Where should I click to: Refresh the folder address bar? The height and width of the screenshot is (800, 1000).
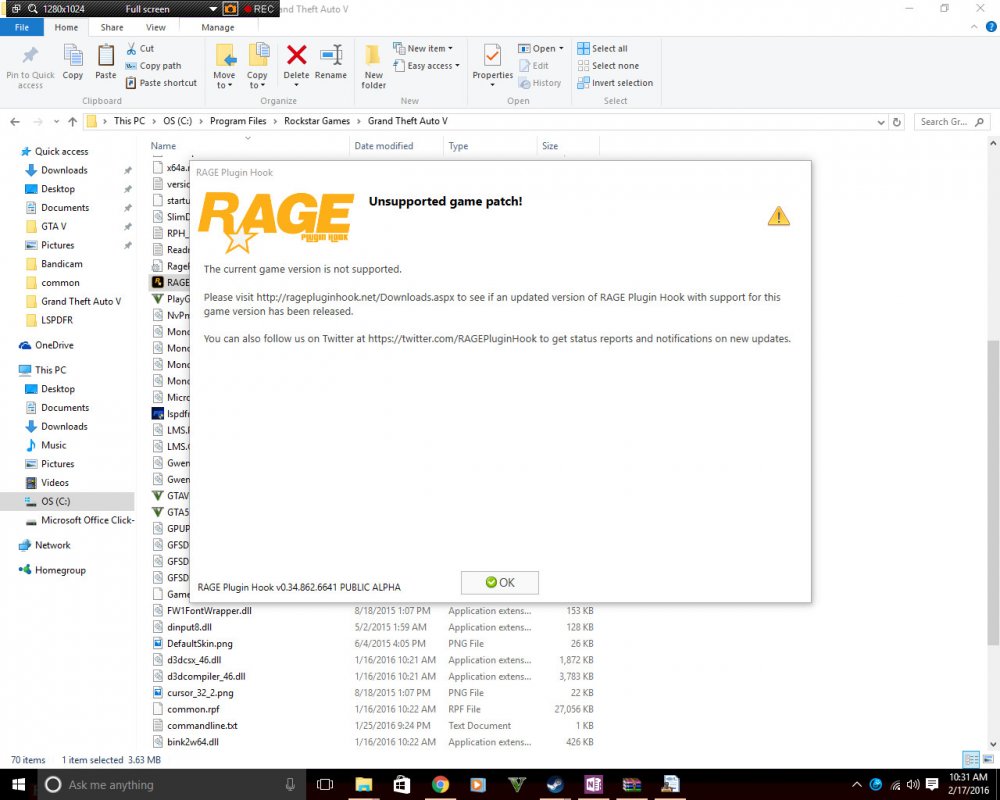(x=897, y=122)
